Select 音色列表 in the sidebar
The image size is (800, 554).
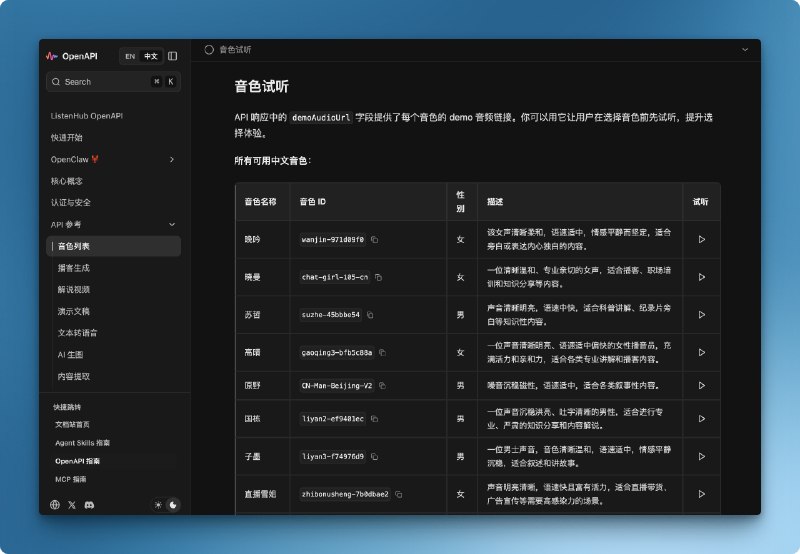coord(113,246)
